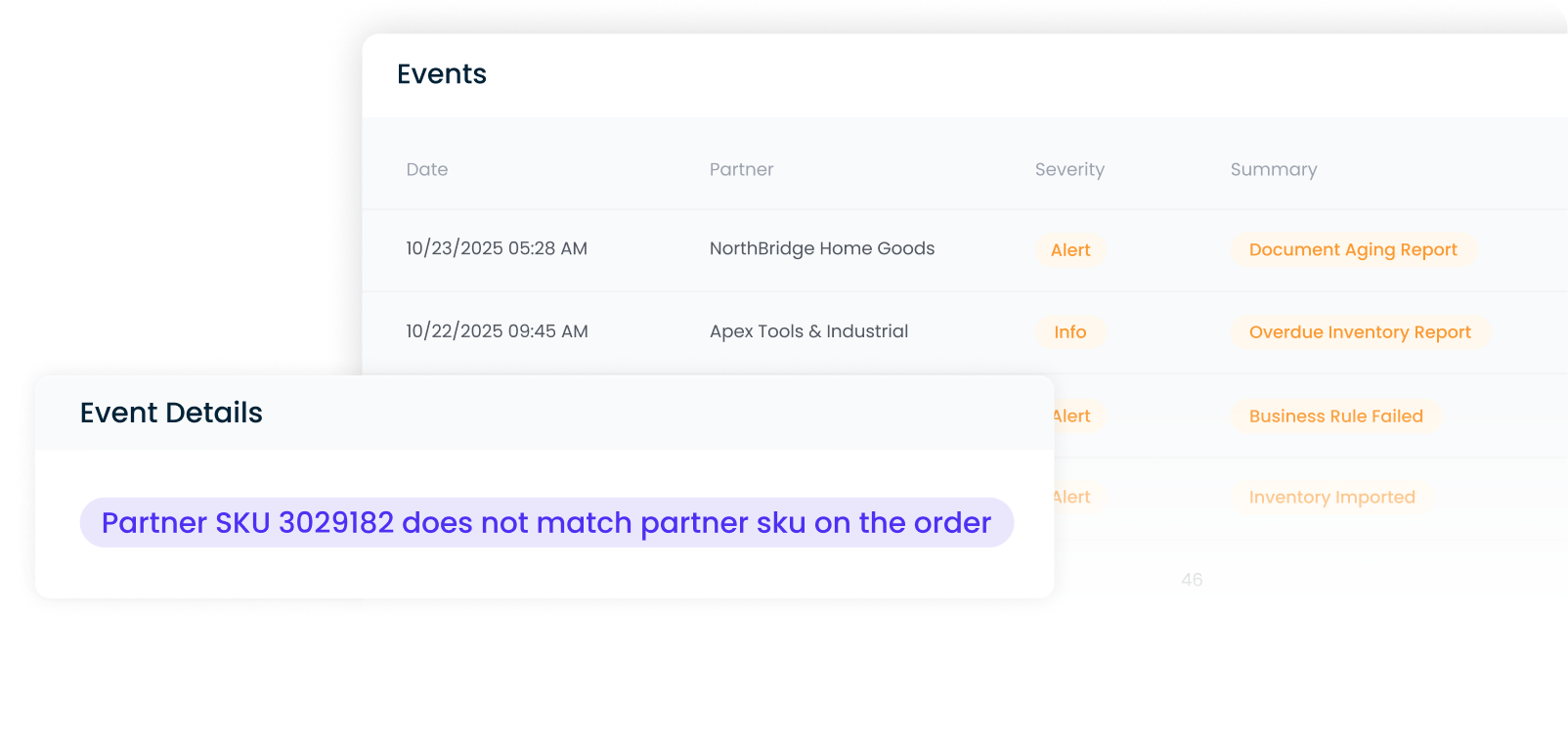The height and width of the screenshot is (745, 1568).
Task: Click the Info severity badge
Action: [x=1070, y=332]
